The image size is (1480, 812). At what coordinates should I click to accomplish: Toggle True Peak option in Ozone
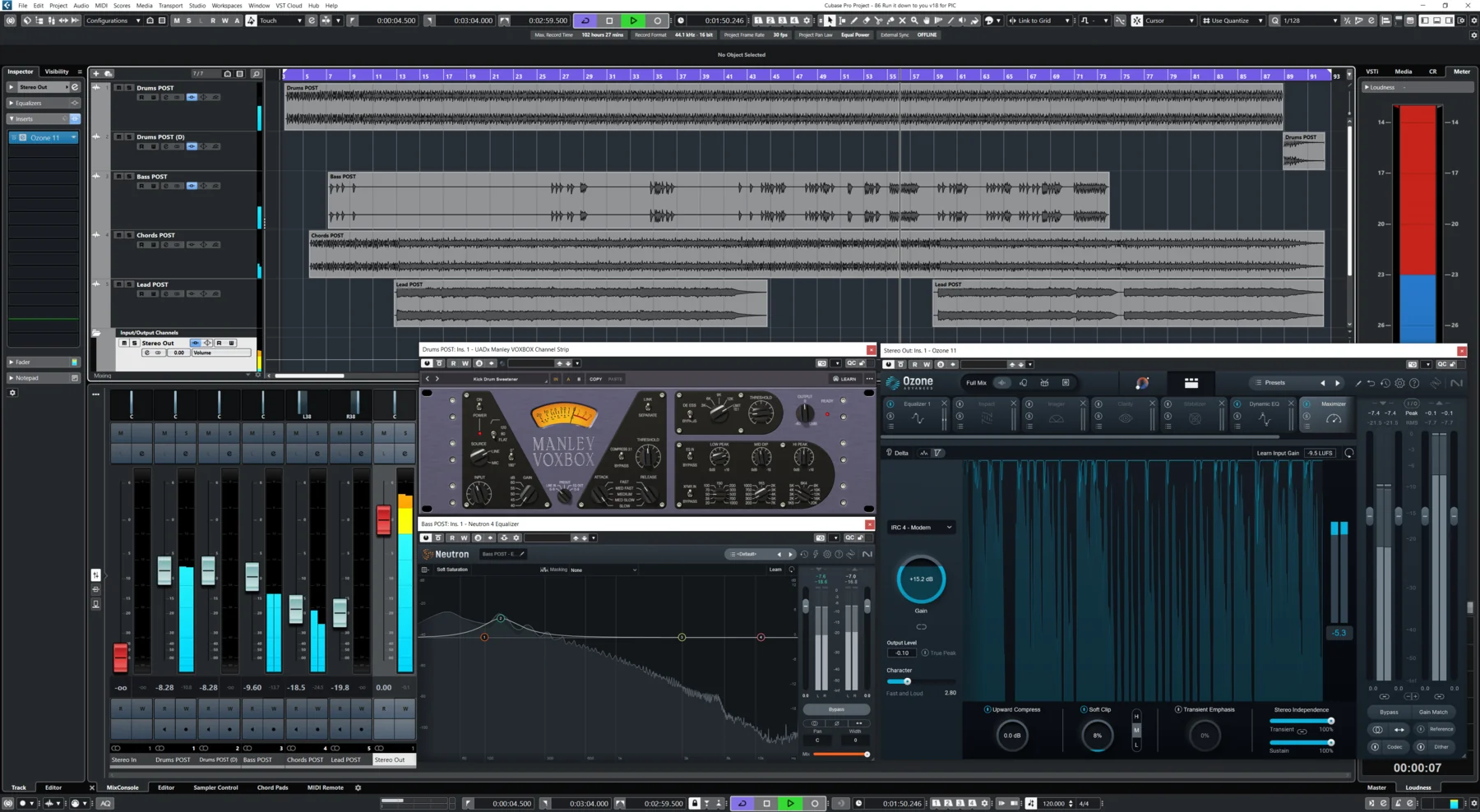[x=938, y=653]
